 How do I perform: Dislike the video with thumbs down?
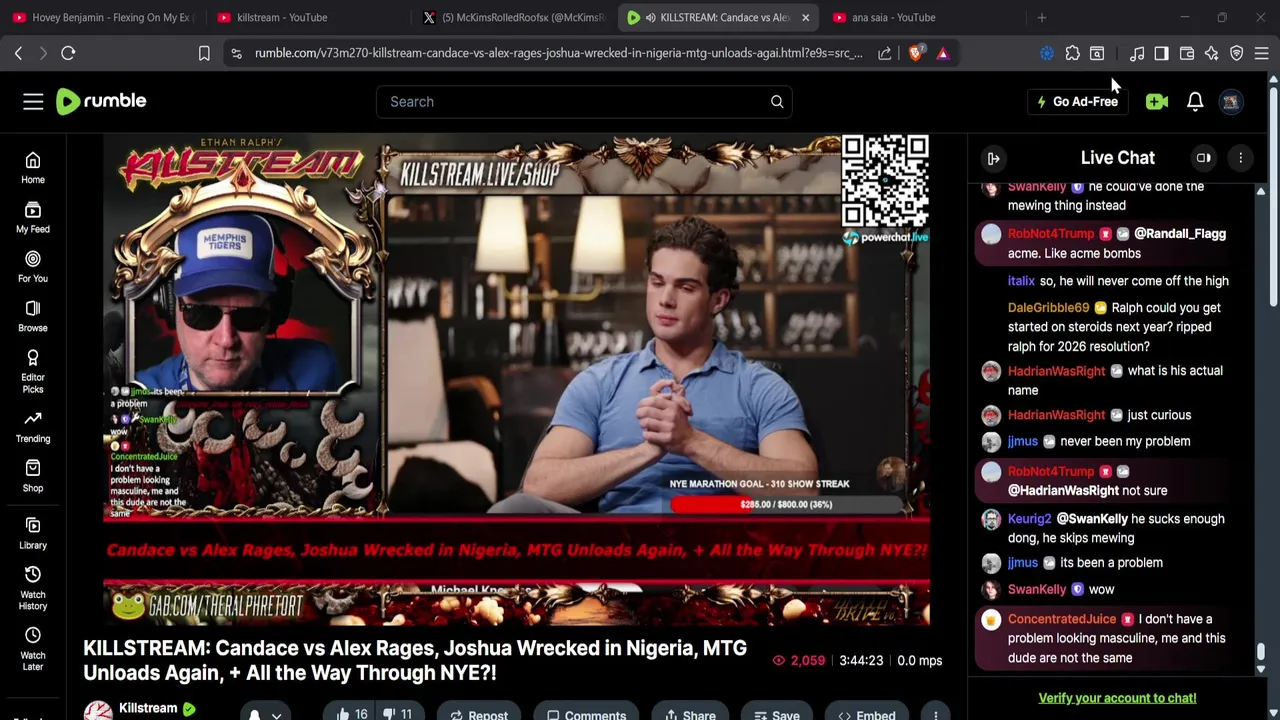[x=398, y=714]
